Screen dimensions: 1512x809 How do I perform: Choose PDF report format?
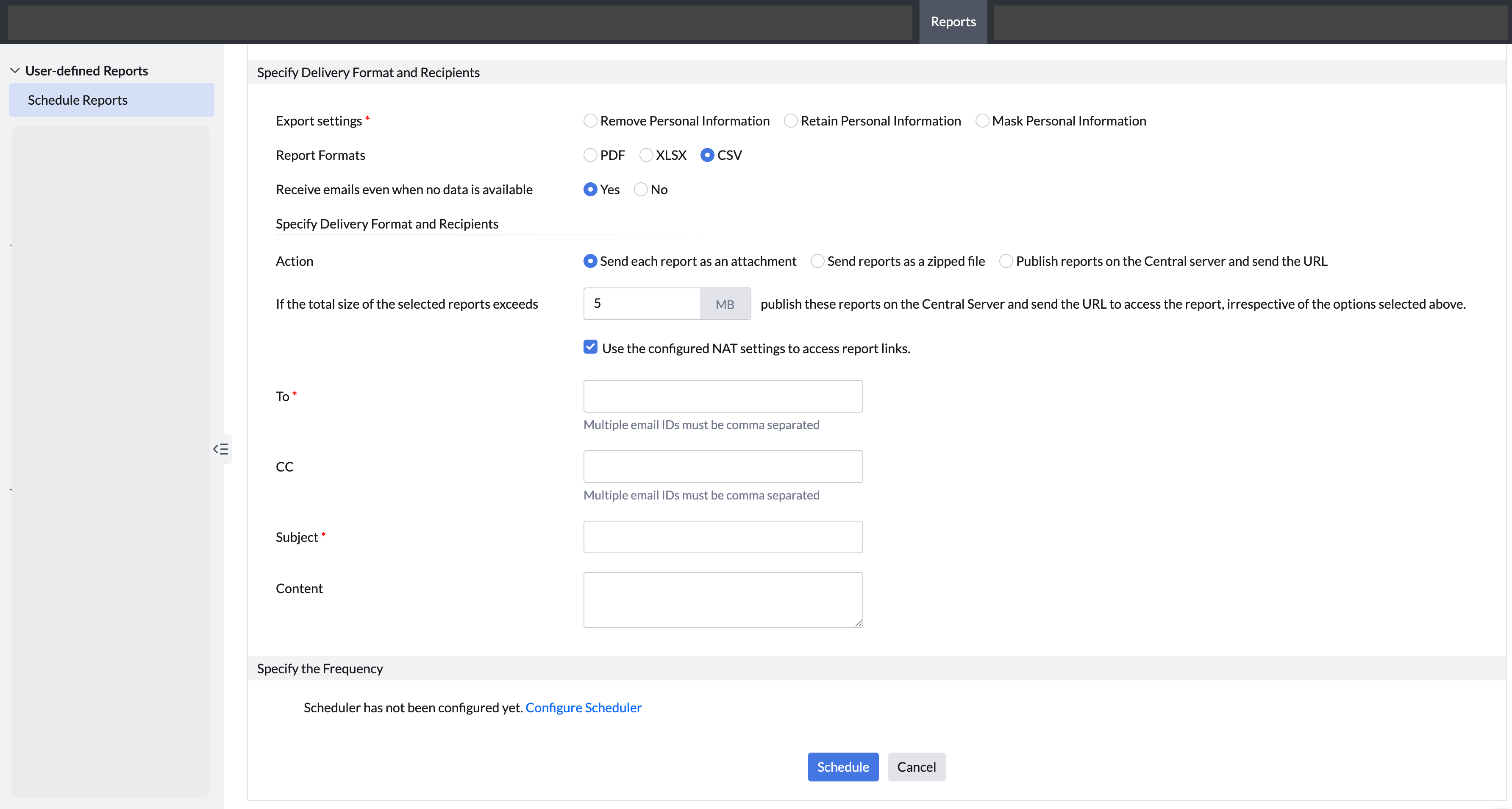[x=590, y=155]
